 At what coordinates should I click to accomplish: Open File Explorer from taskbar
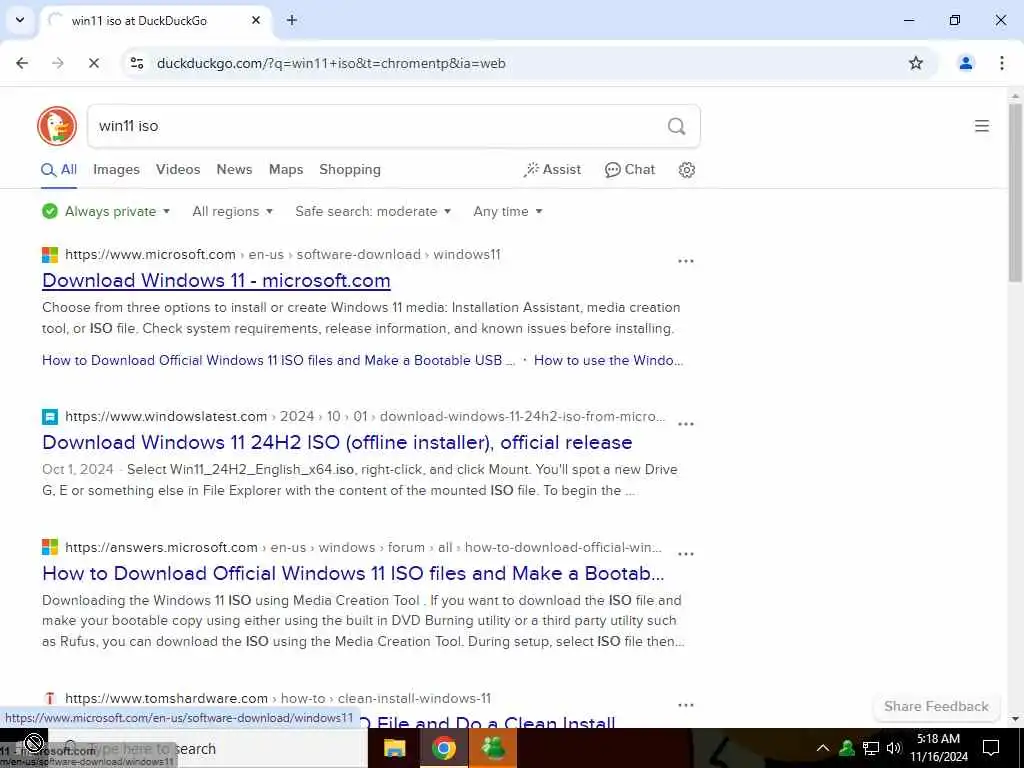(394, 748)
